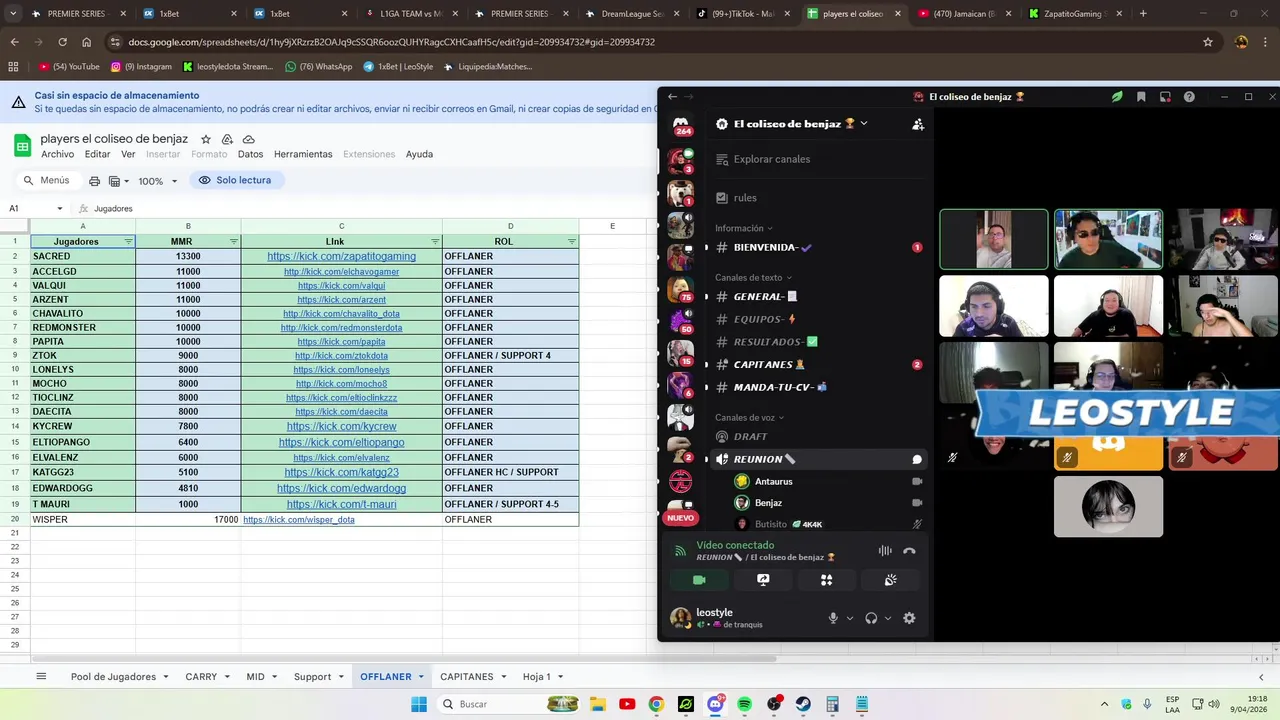Open the Ayuda menu

click(419, 154)
